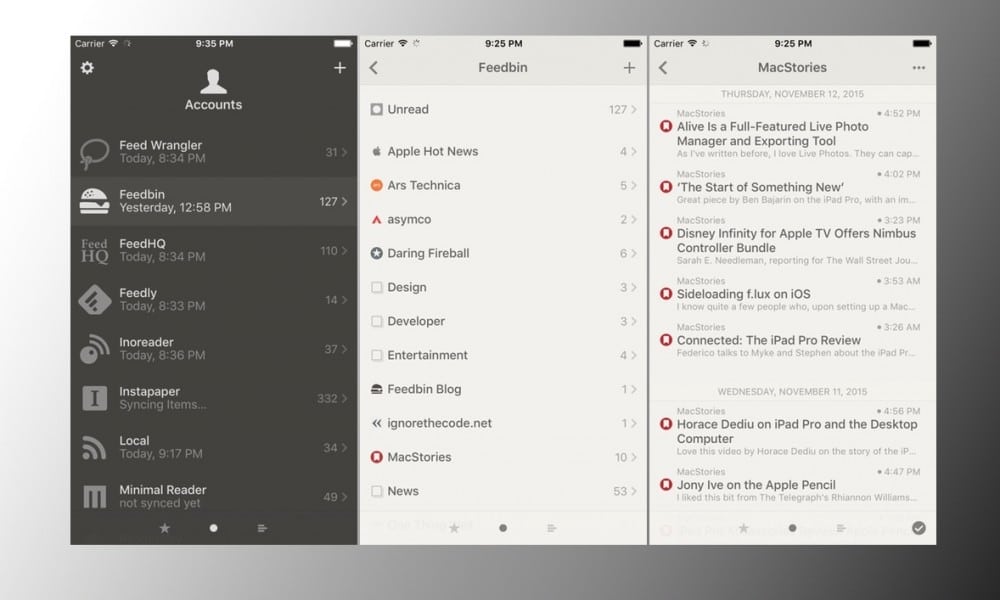Tap the Local RSS icon
Screen dimensions: 1000x600
(x=94, y=448)
